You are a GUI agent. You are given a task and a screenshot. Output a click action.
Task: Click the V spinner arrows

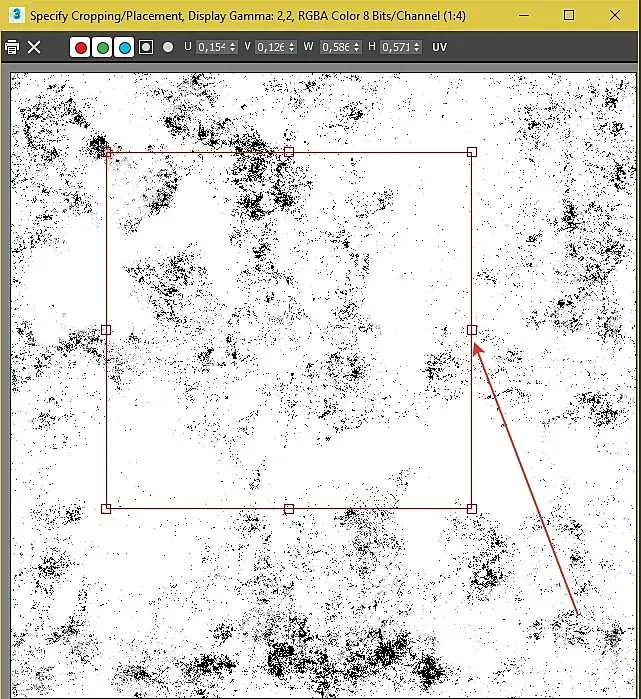click(292, 47)
